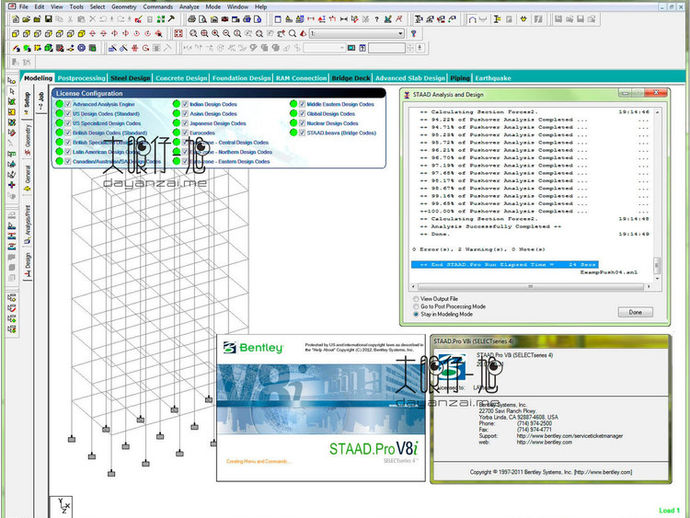This screenshot has height=518, width=690.
Task: Toggle Advanced Analysis Engine checkbox
Action: (68, 104)
